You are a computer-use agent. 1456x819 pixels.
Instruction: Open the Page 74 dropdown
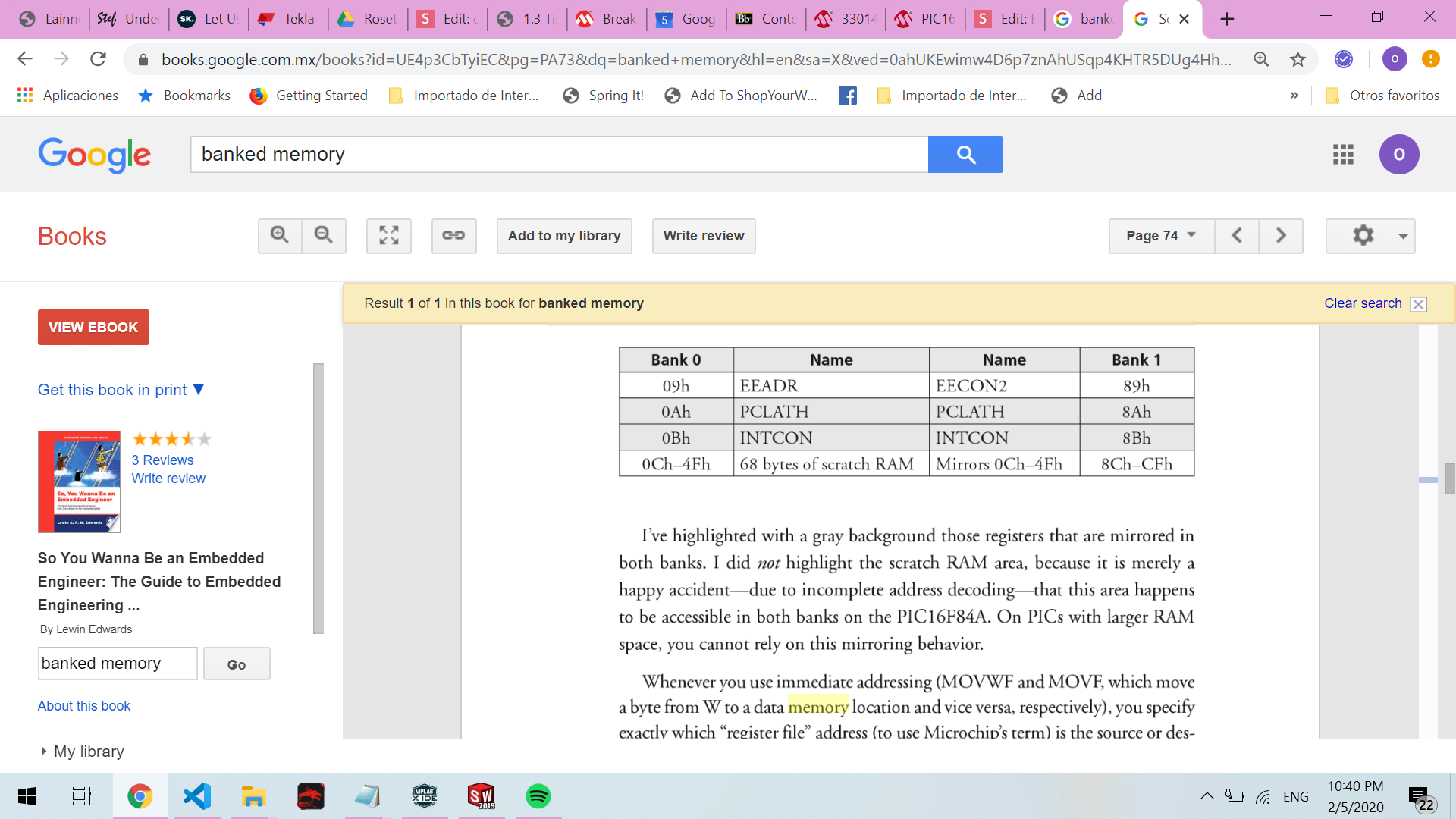1161,236
